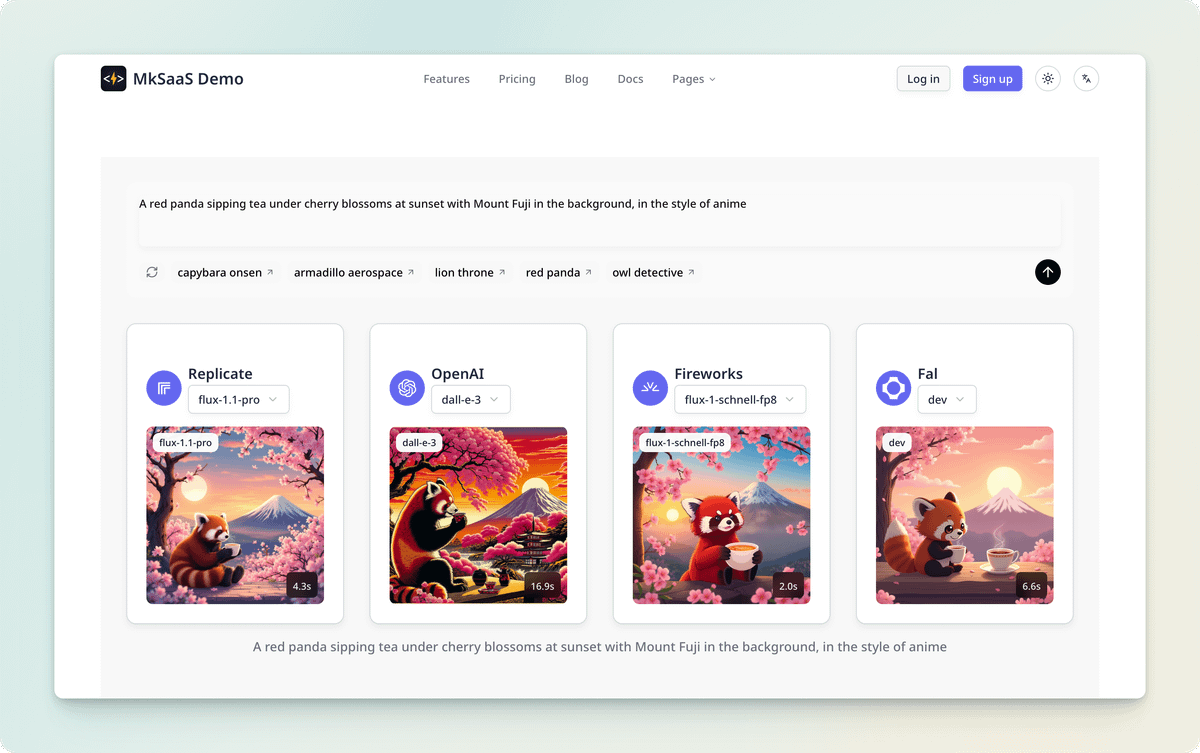Expand the Pages navigation menu
This screenshot has width=1200, height=753.
(694, 79)
